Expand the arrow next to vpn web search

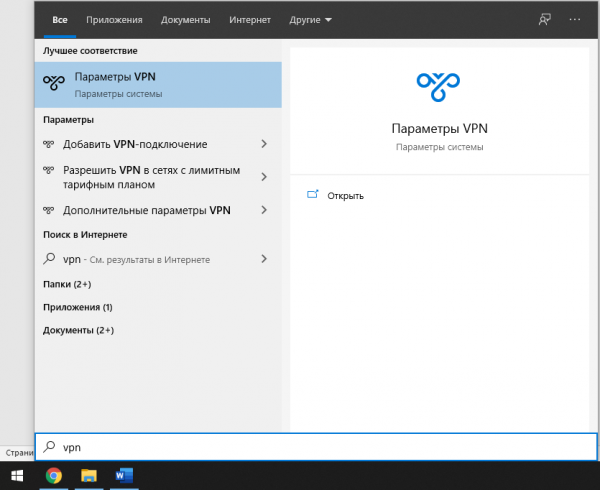pyautogui.click(x=264, y=258)
